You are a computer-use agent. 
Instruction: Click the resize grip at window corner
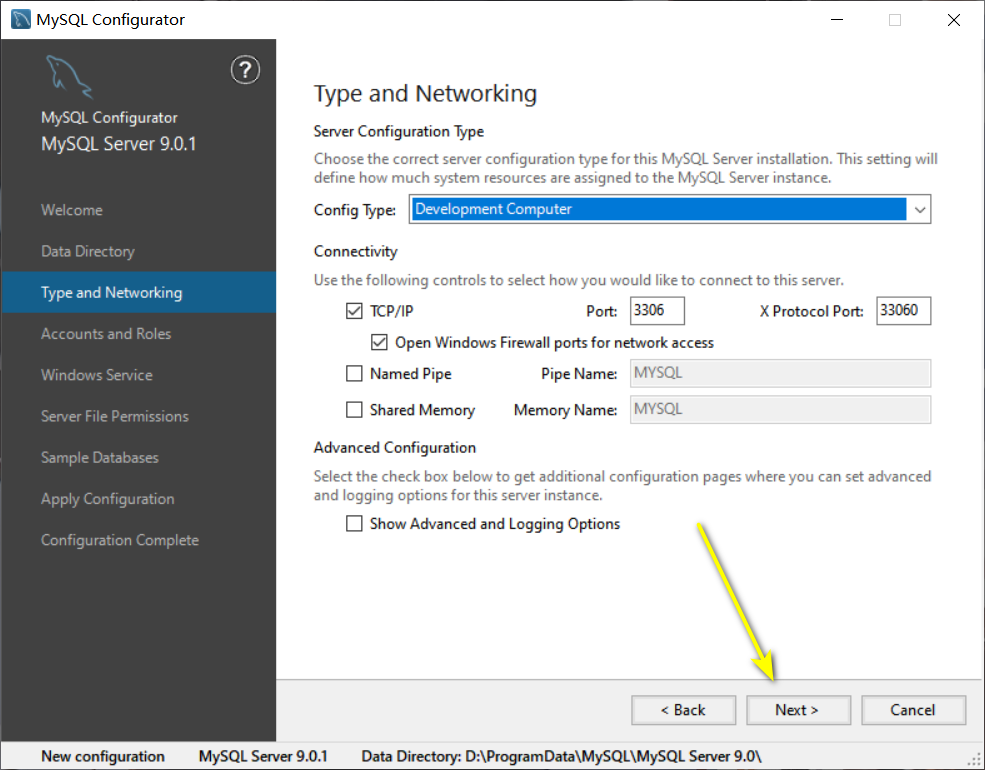point(974,759)
